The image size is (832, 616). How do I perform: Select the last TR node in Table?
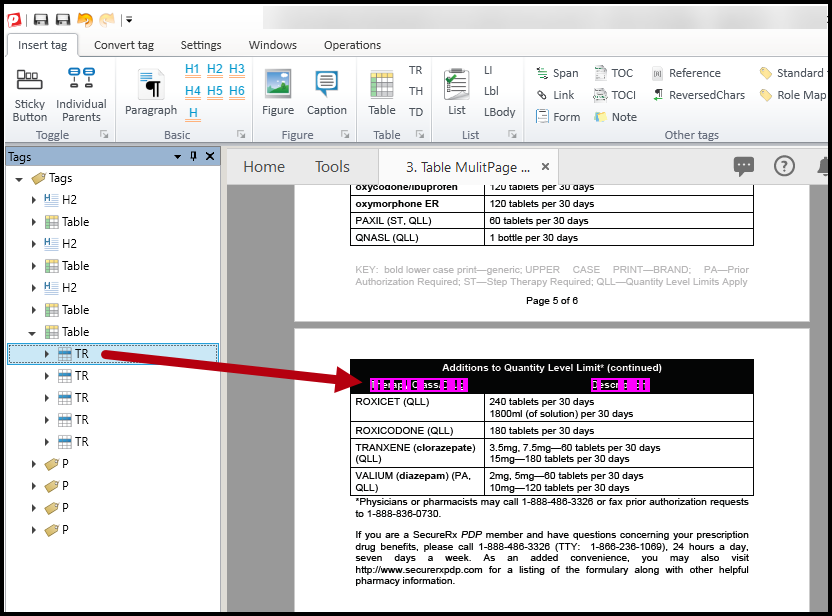pos(73,442)
